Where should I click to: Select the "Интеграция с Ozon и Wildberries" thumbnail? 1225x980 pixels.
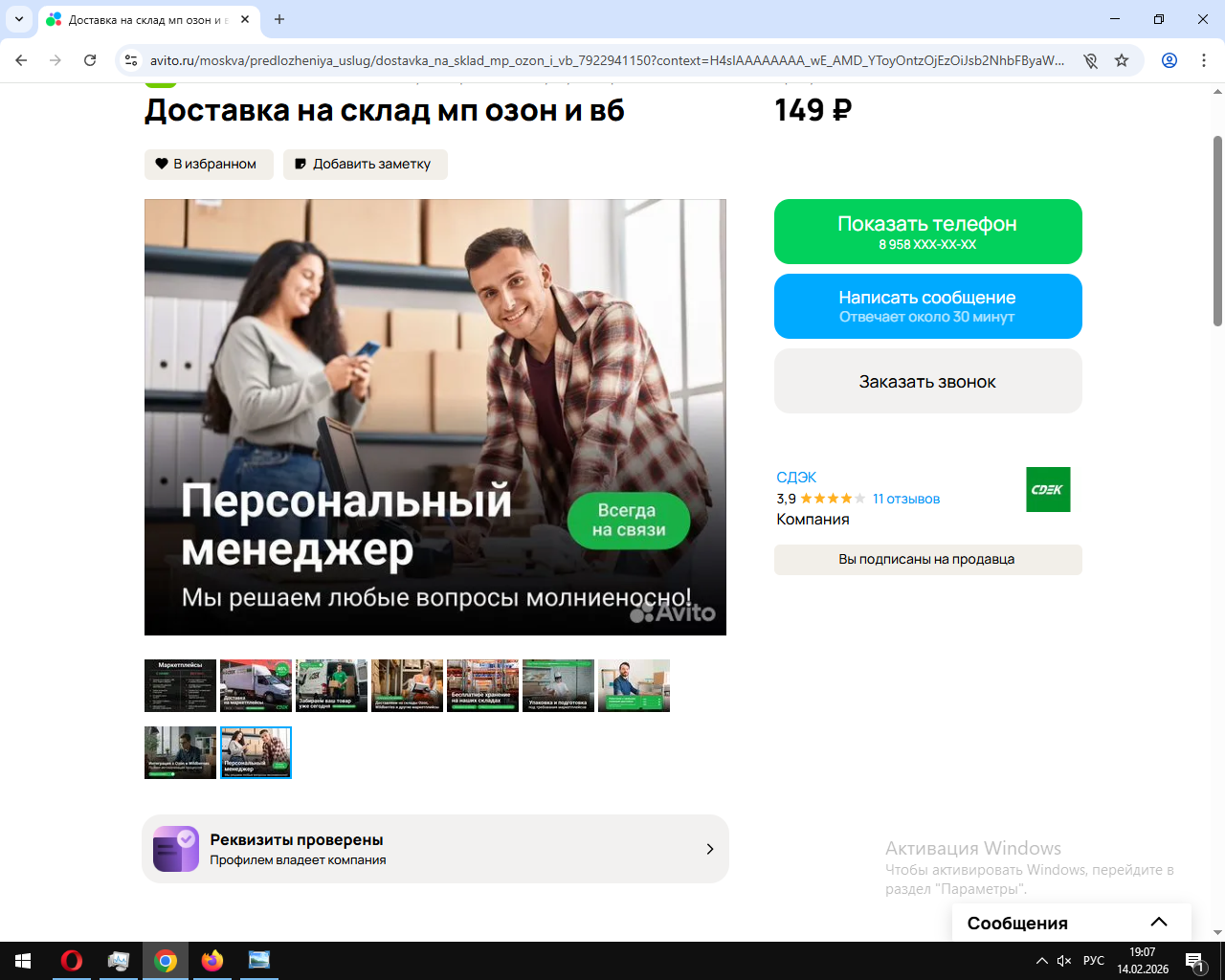[180, 752]
